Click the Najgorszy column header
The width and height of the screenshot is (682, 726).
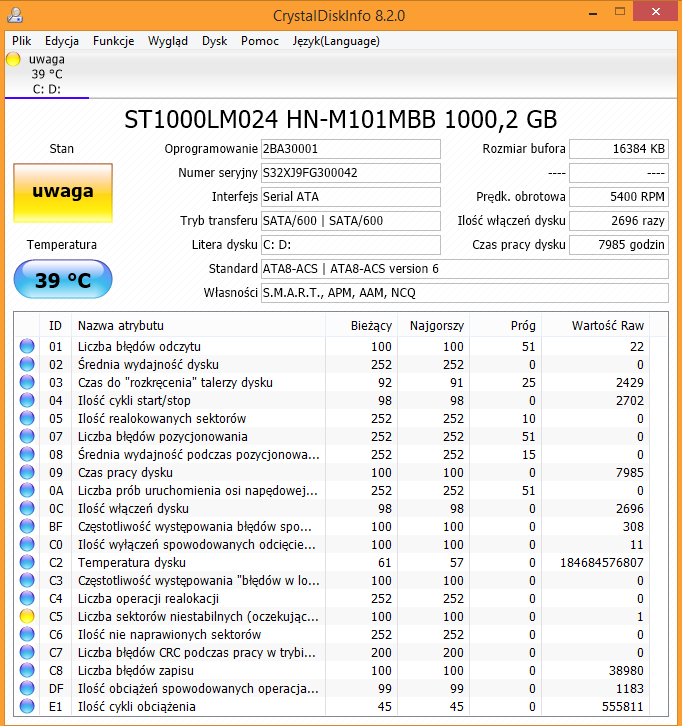433,325
